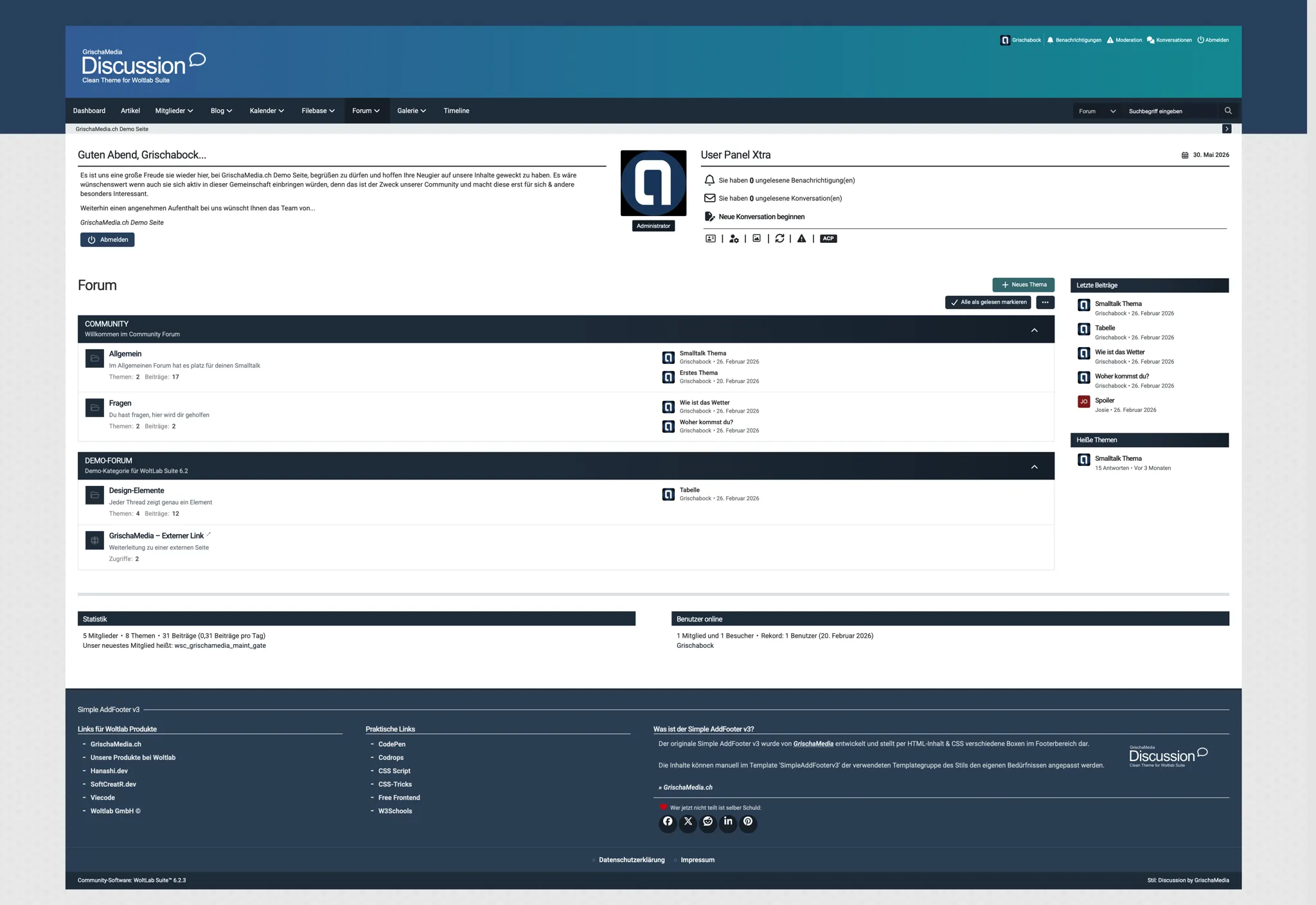Viewport: 1316px width, 905px height.
Task: Click GrischaMedia.ch Demo Seite breadcrumb
Action: pyautogui.click(x=112, y=129)
